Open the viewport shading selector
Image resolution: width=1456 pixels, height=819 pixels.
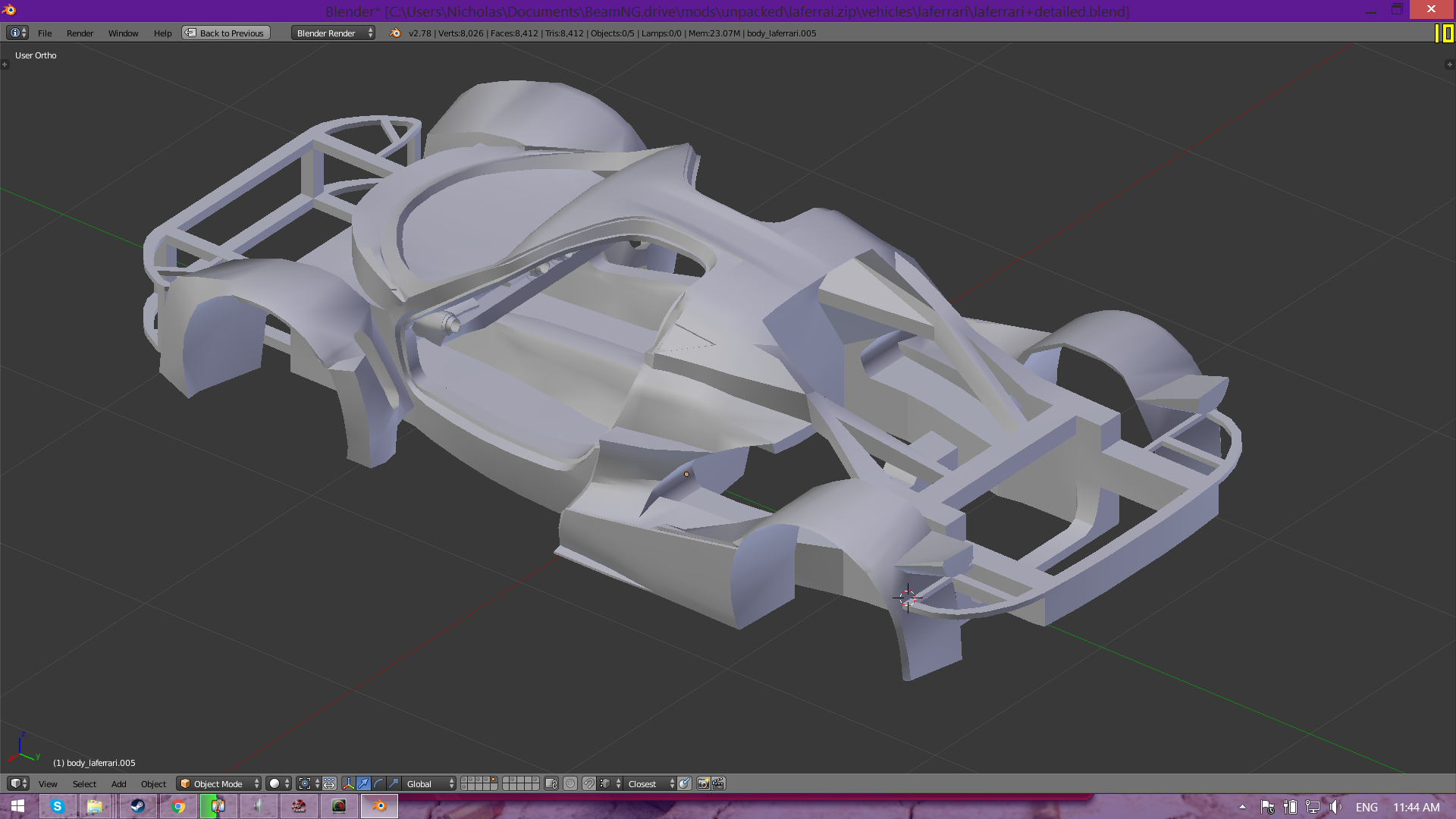(278, 784)
